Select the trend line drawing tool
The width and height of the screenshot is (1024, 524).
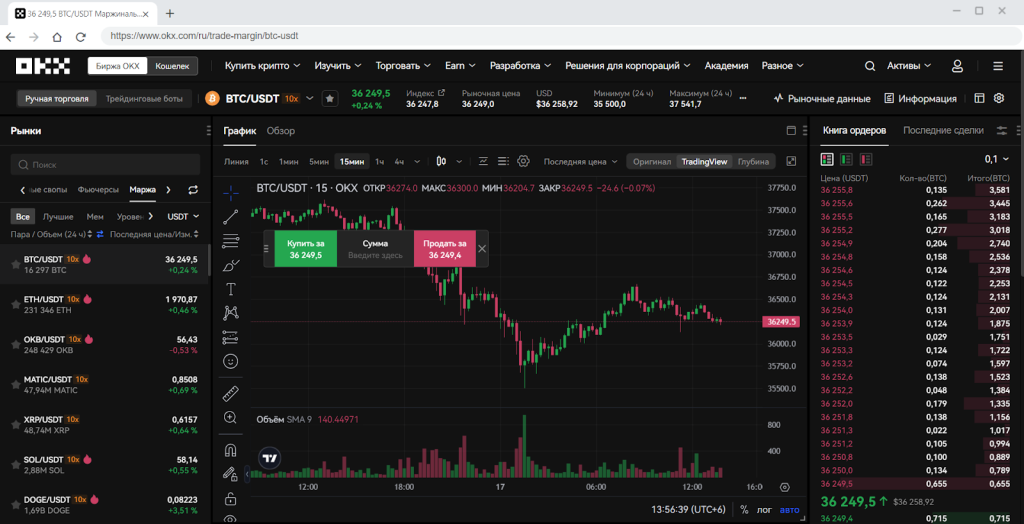231,217
